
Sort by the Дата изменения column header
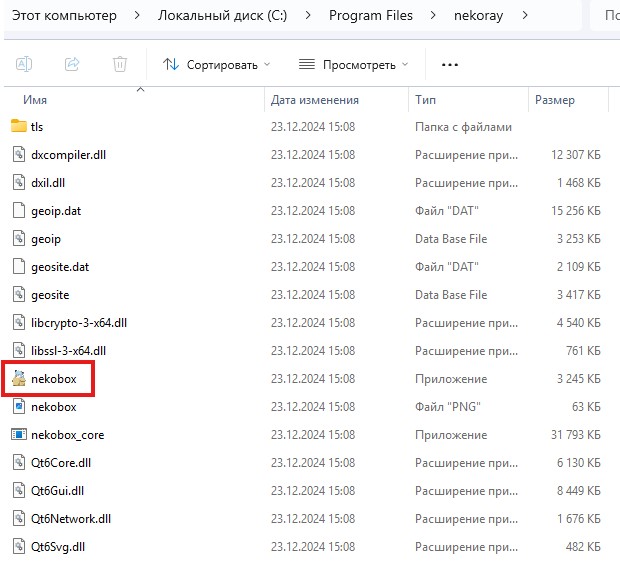pos(314,100)
